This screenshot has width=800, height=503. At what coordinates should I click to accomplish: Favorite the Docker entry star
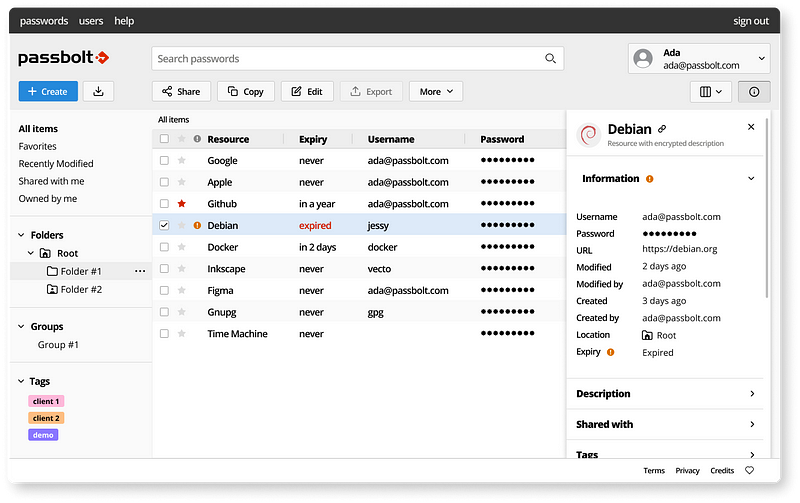click(181, 247)
